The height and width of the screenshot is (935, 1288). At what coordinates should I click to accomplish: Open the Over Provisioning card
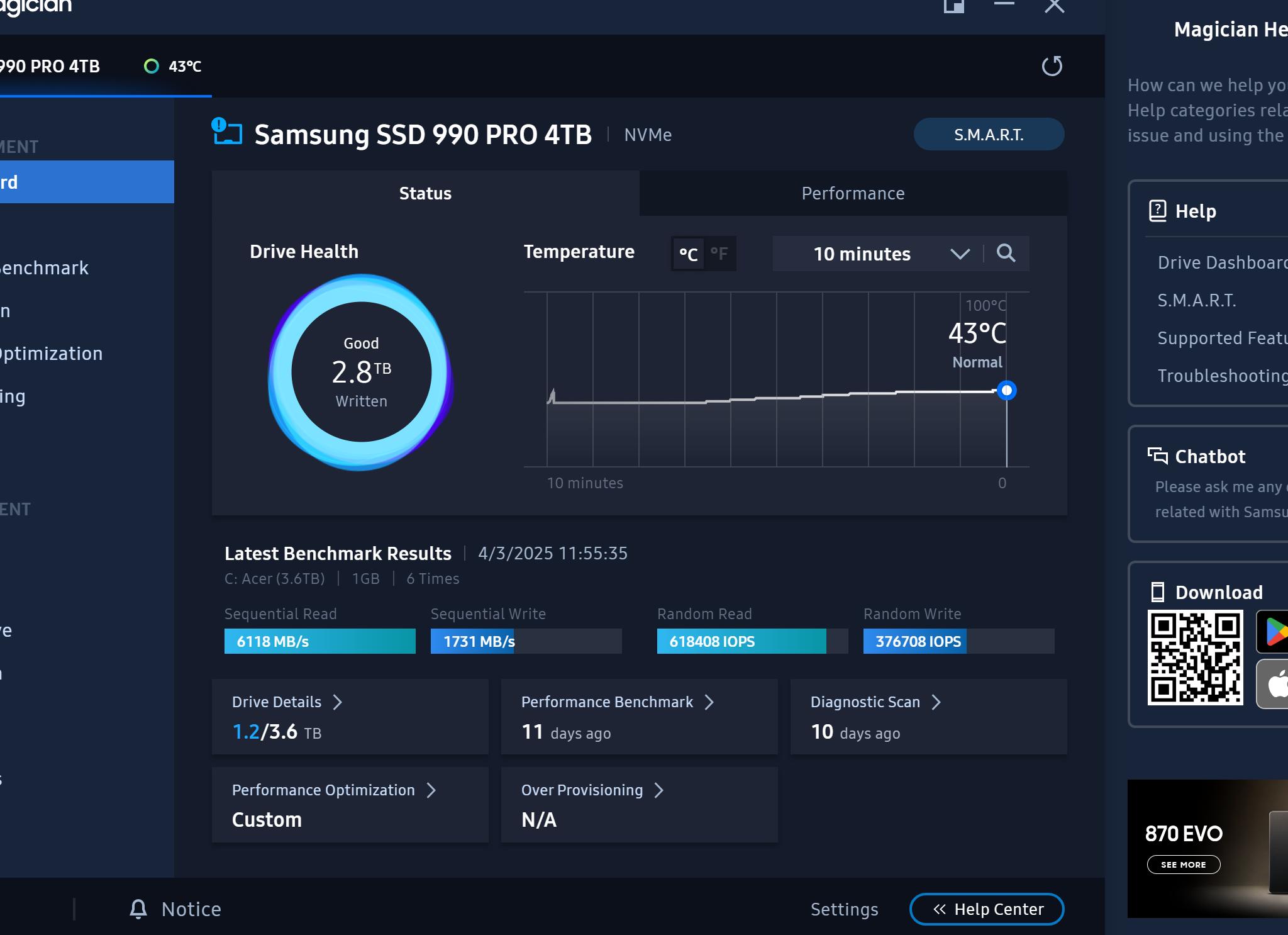[640, 805]
